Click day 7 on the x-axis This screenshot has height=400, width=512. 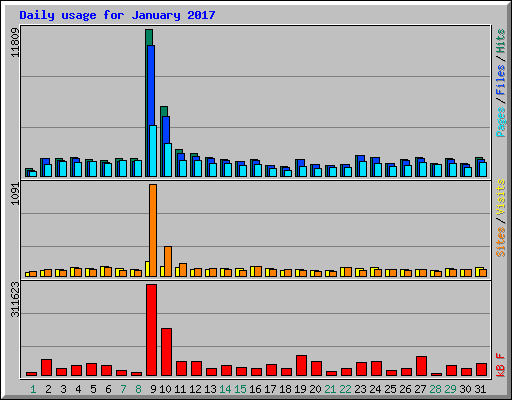(x=123, y=389)
